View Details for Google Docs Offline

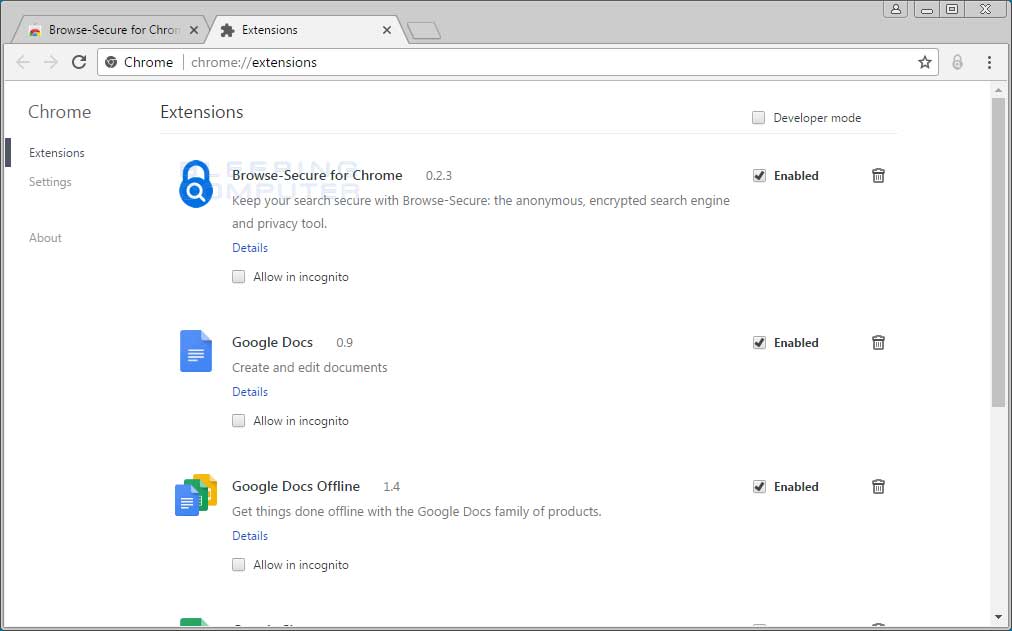pyautogui.click(x=250, y=536)
